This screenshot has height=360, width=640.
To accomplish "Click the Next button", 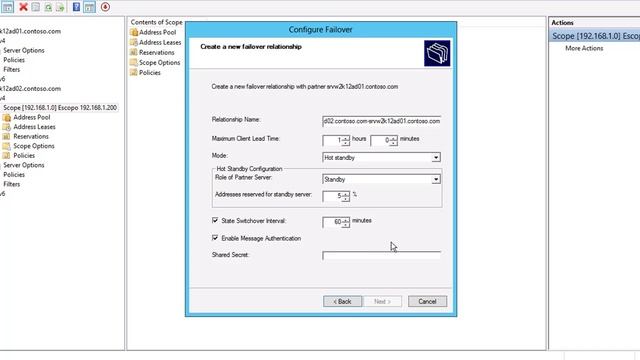I will [x=382, y=301].
